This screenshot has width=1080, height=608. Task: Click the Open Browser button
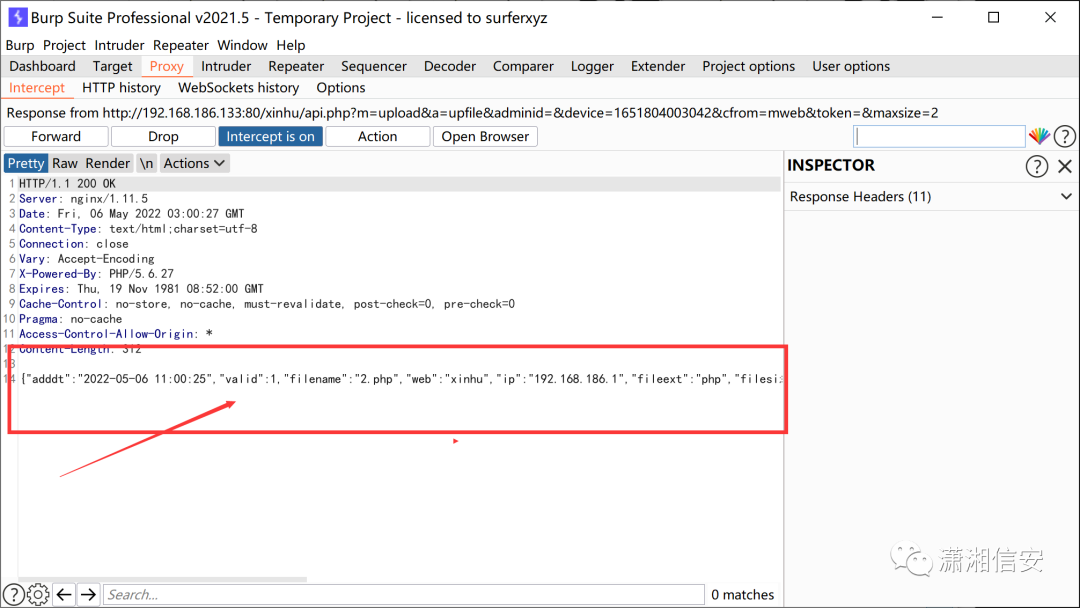(x=485, y=136)
